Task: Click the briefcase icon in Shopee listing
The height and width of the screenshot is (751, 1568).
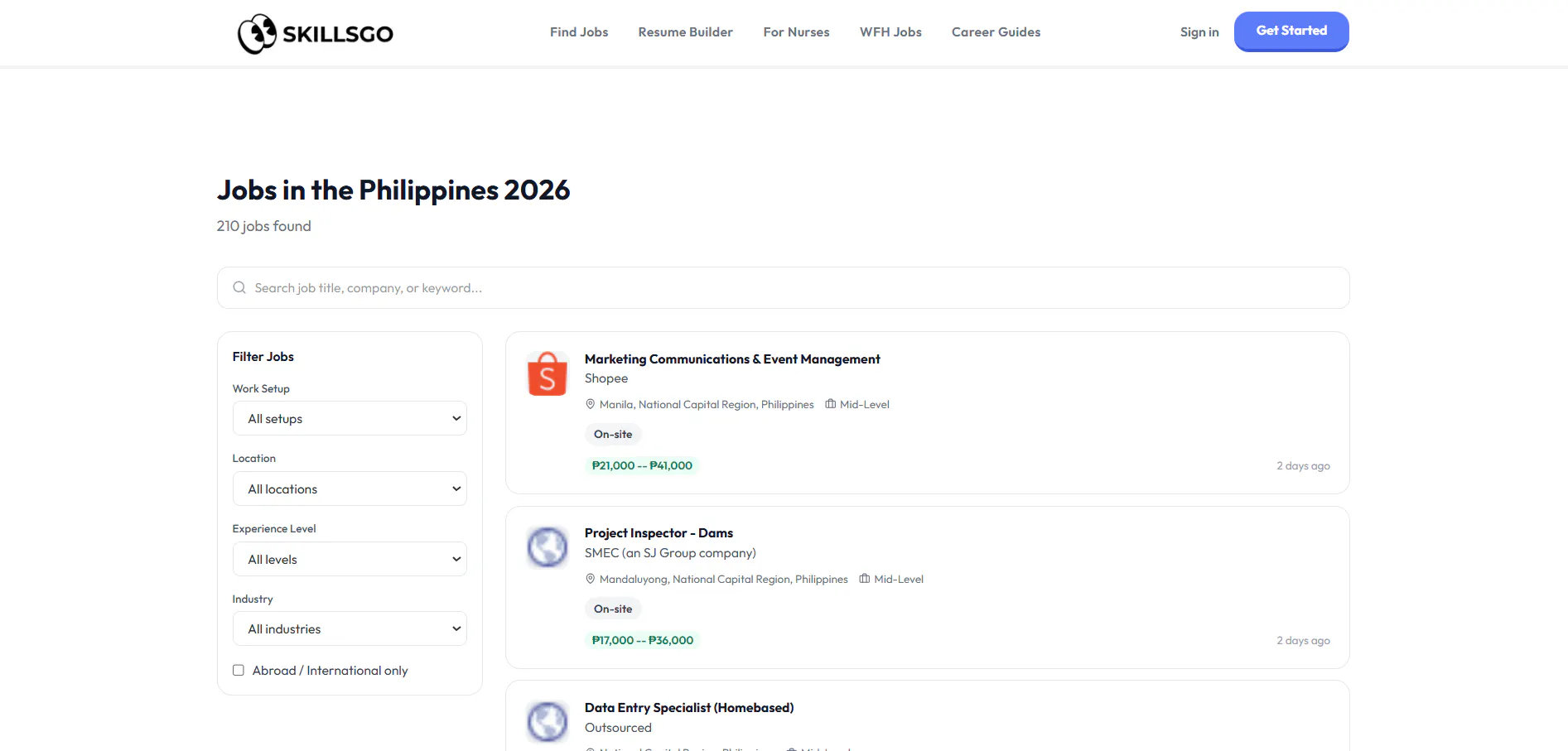Action: pyautogui.click(x=831, y=404)
